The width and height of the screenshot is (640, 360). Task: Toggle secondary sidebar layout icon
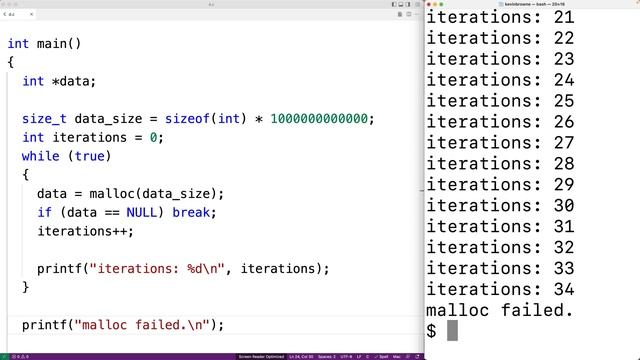click(x=408, y=4)
